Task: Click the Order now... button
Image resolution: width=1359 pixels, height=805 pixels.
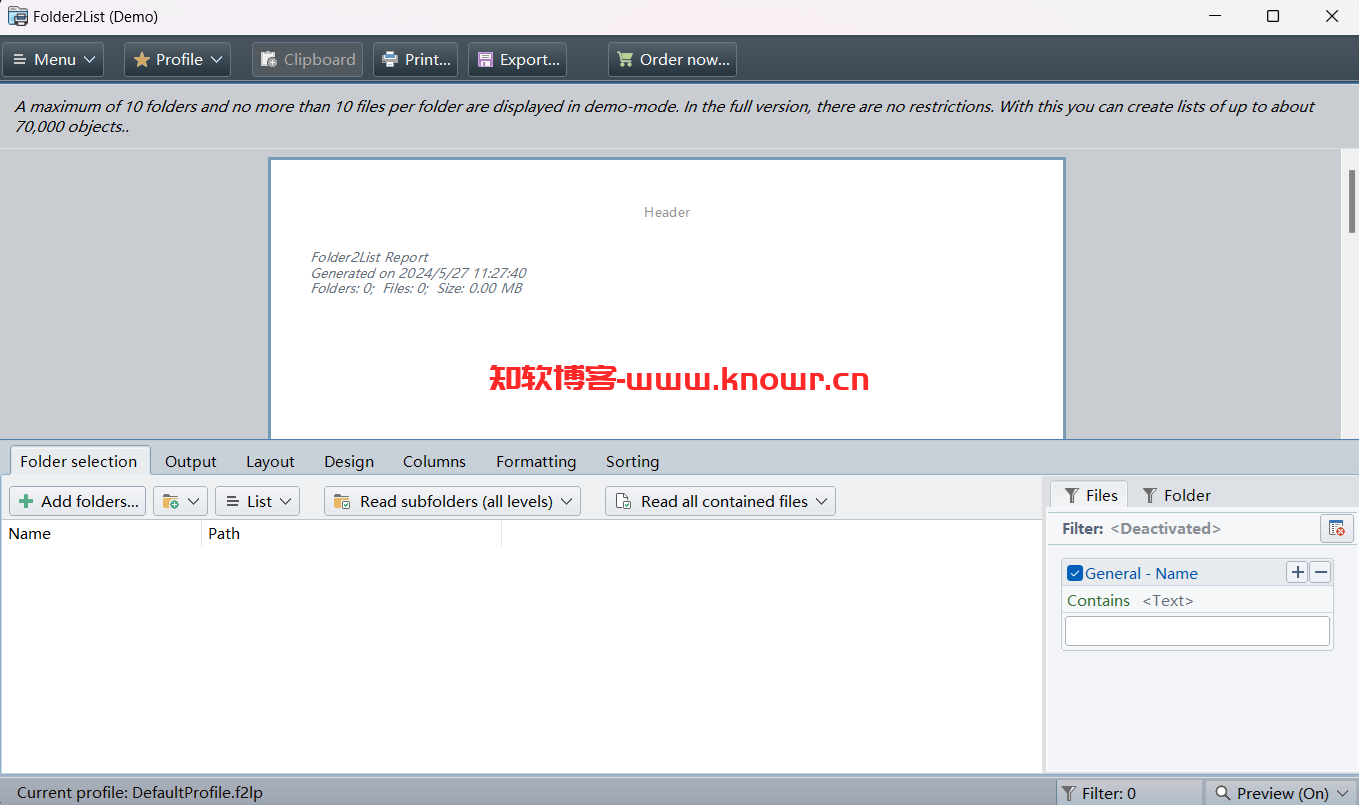Action: [x=672, y=60]
